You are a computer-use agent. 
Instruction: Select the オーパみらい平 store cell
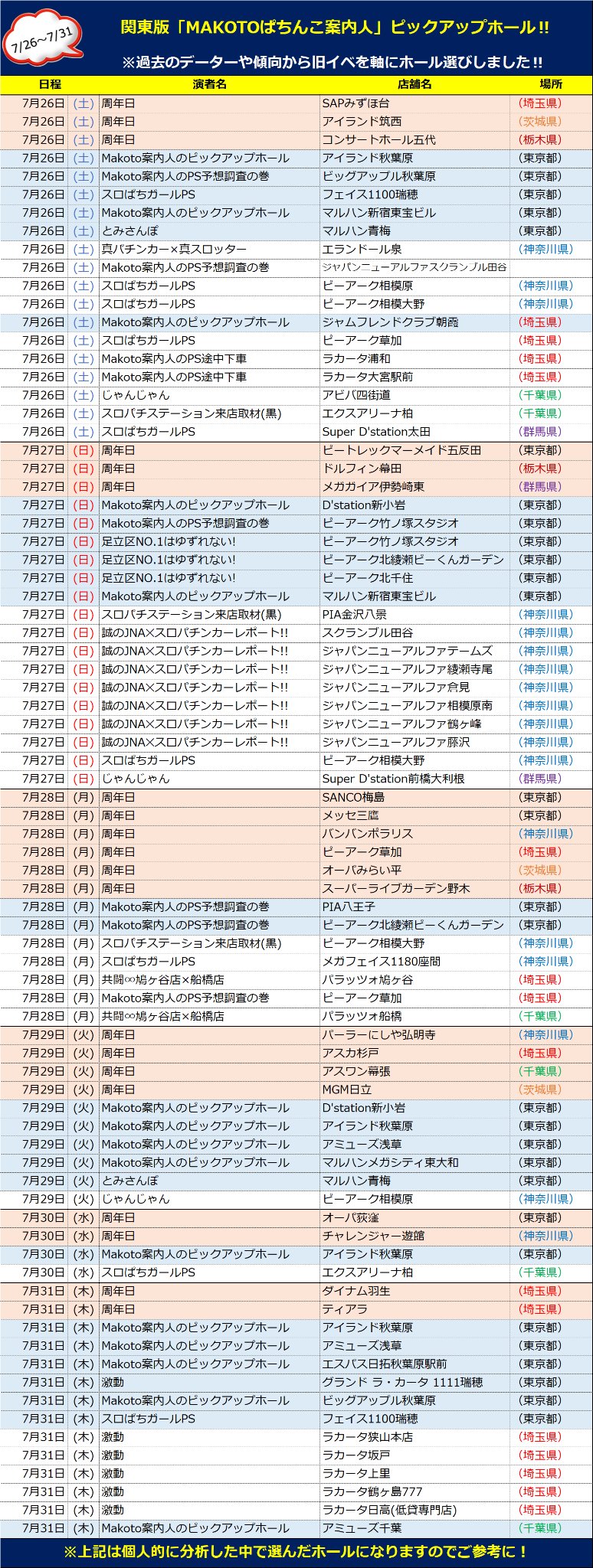pyautogui.click(x=414, y=870)
